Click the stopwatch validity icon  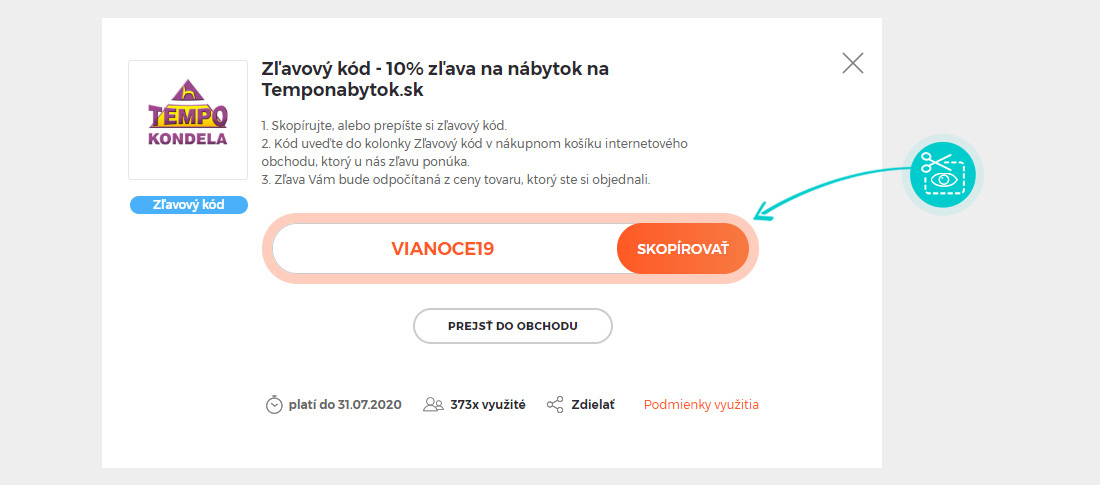(x=274, y=405)
